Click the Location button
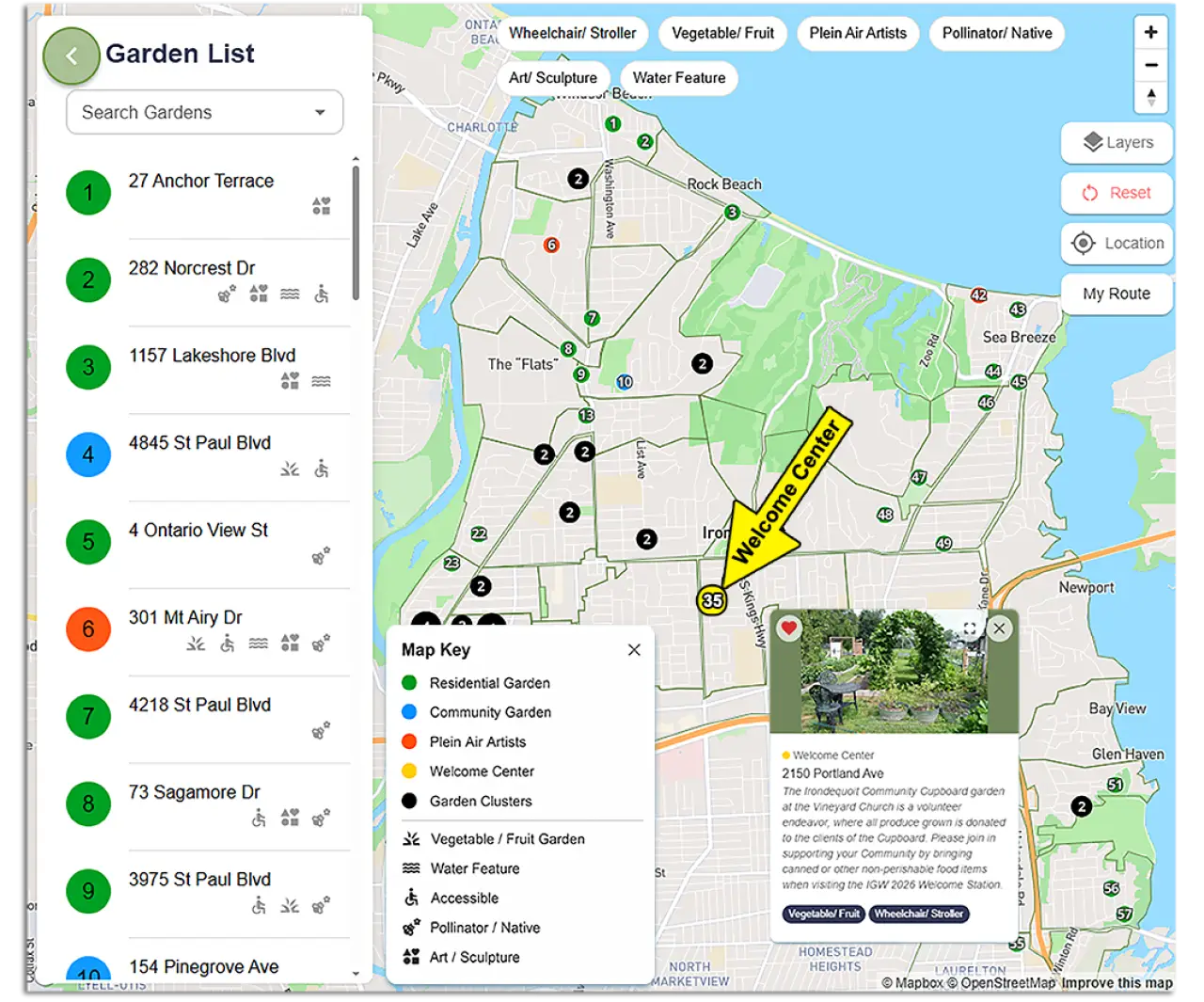 [1117, 243]
